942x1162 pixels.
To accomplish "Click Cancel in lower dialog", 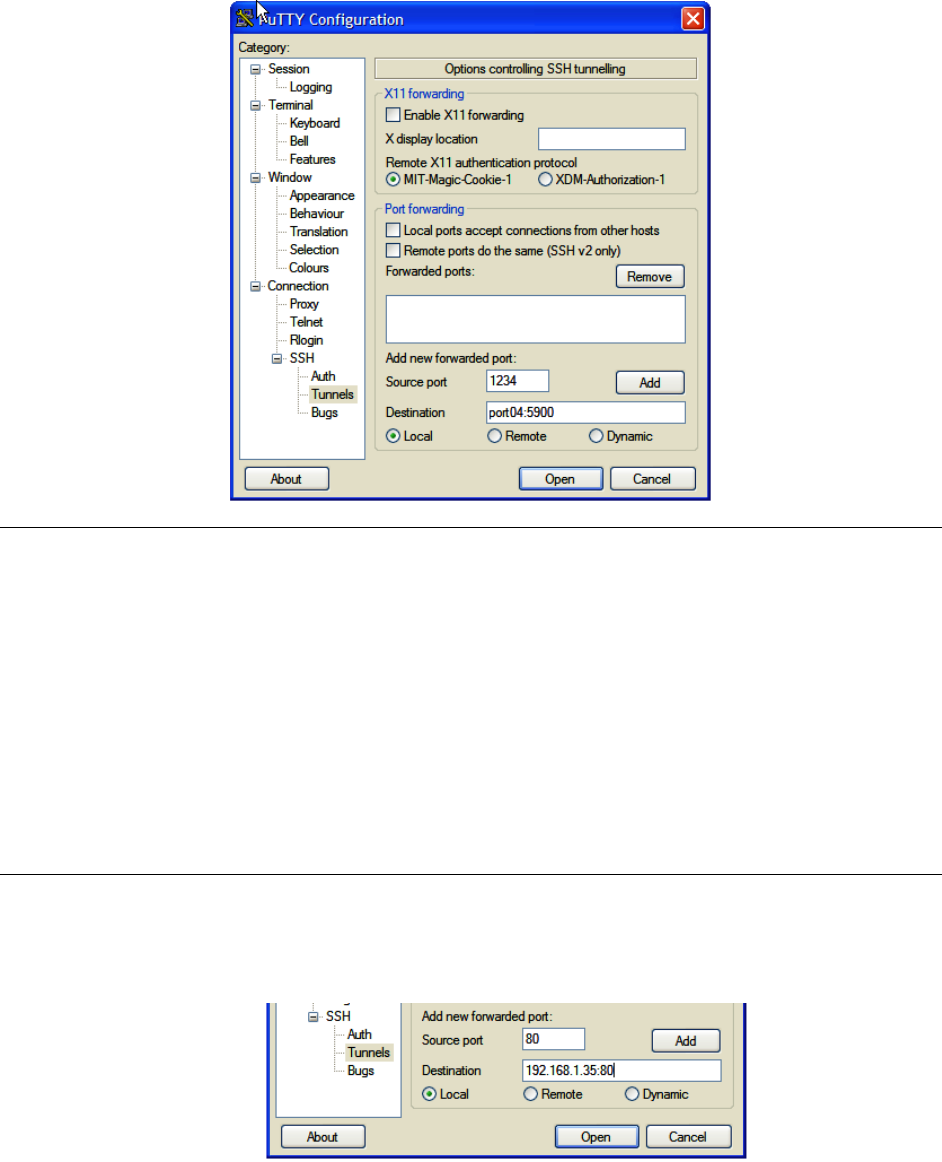I will coord(689,1137).
